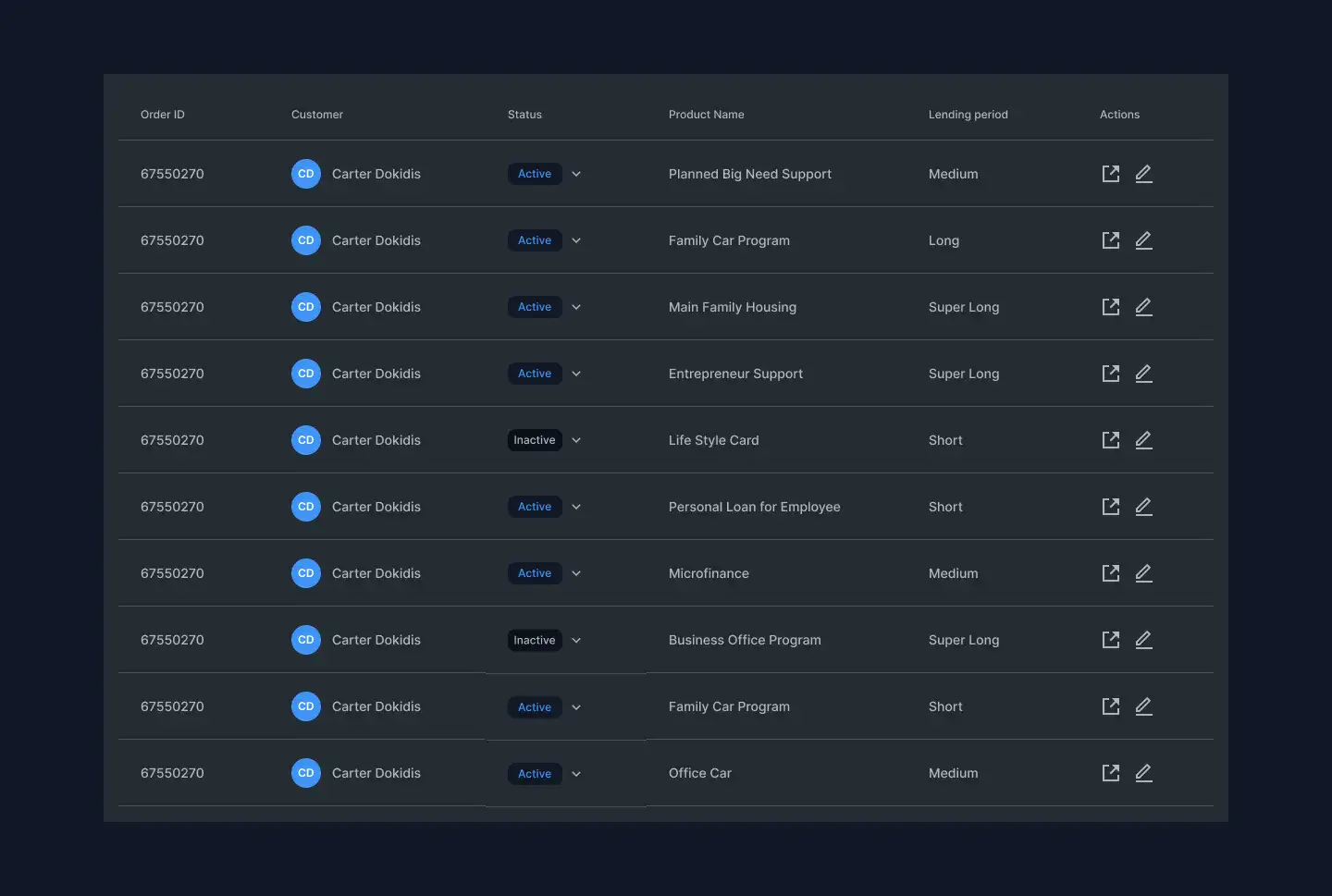Sort by Lending period column header
The width and height of the screenshot is (1332, 896).
tap(968, 115)
